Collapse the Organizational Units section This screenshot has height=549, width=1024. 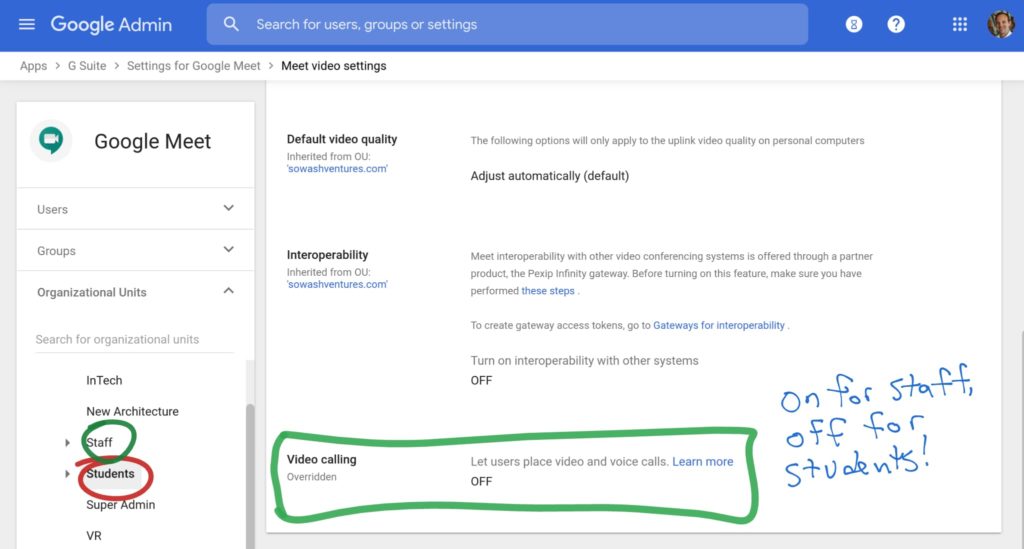pos(135,292)
